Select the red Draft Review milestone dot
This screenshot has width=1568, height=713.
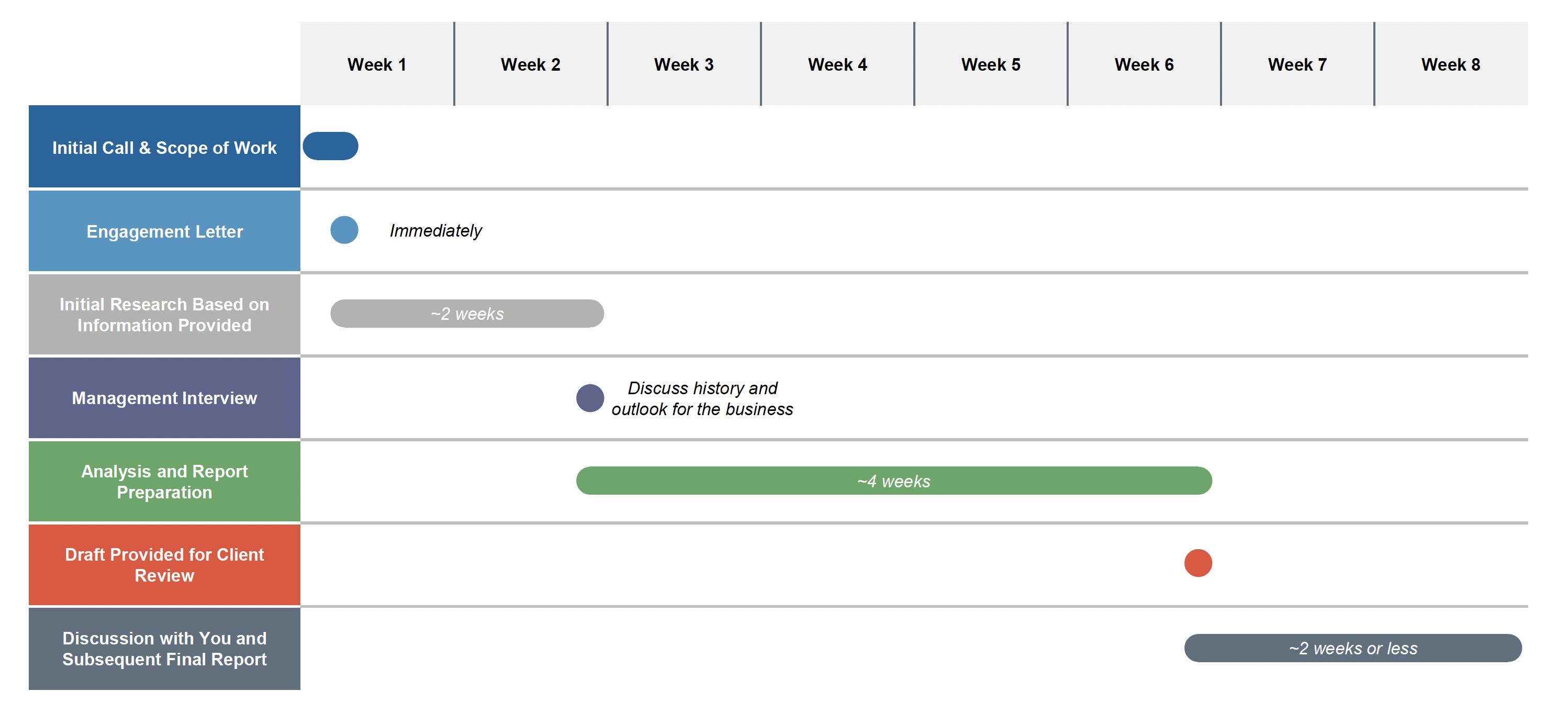pyautogui.click(x=1198, y=563)
